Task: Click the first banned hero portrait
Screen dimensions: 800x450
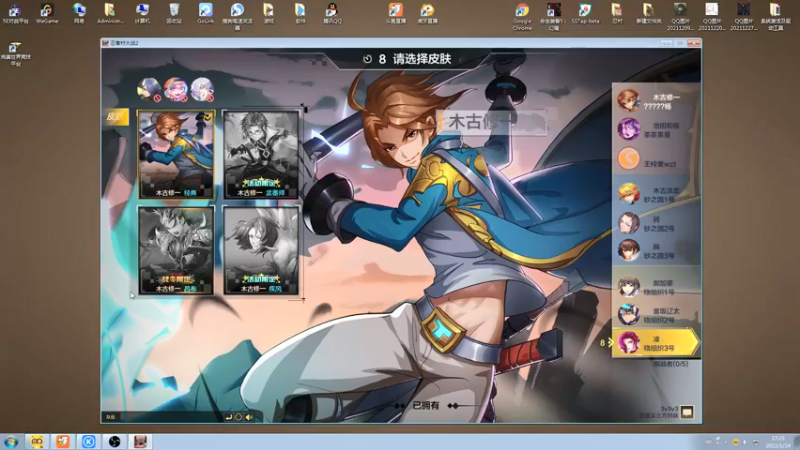Action: (149, 89)
